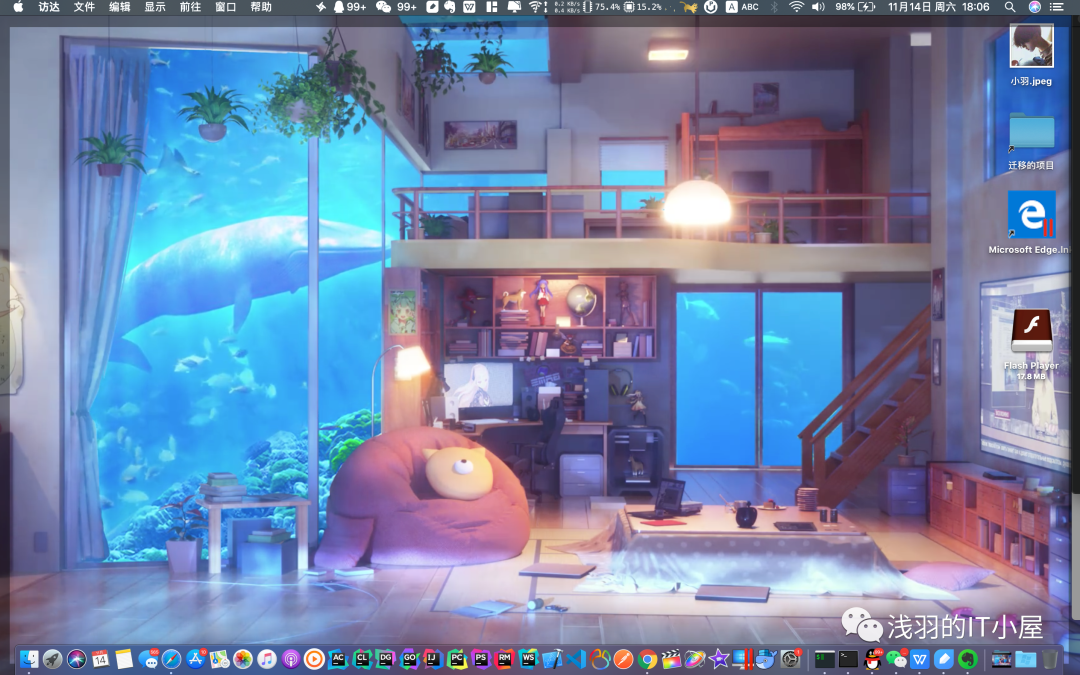Image resolution: width=1080 pixels, height=675 pixels.
Task: Open the Apple menu
Action: pyautogui.click(x=19, y=7)
